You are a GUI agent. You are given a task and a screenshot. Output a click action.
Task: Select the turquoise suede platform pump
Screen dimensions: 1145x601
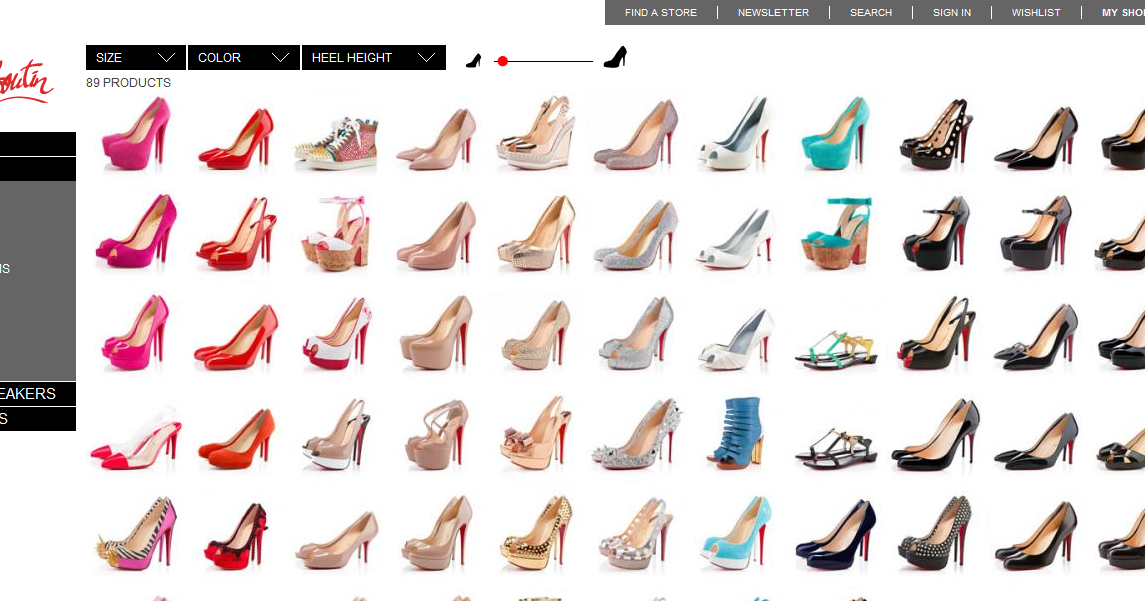pos(837,134)
